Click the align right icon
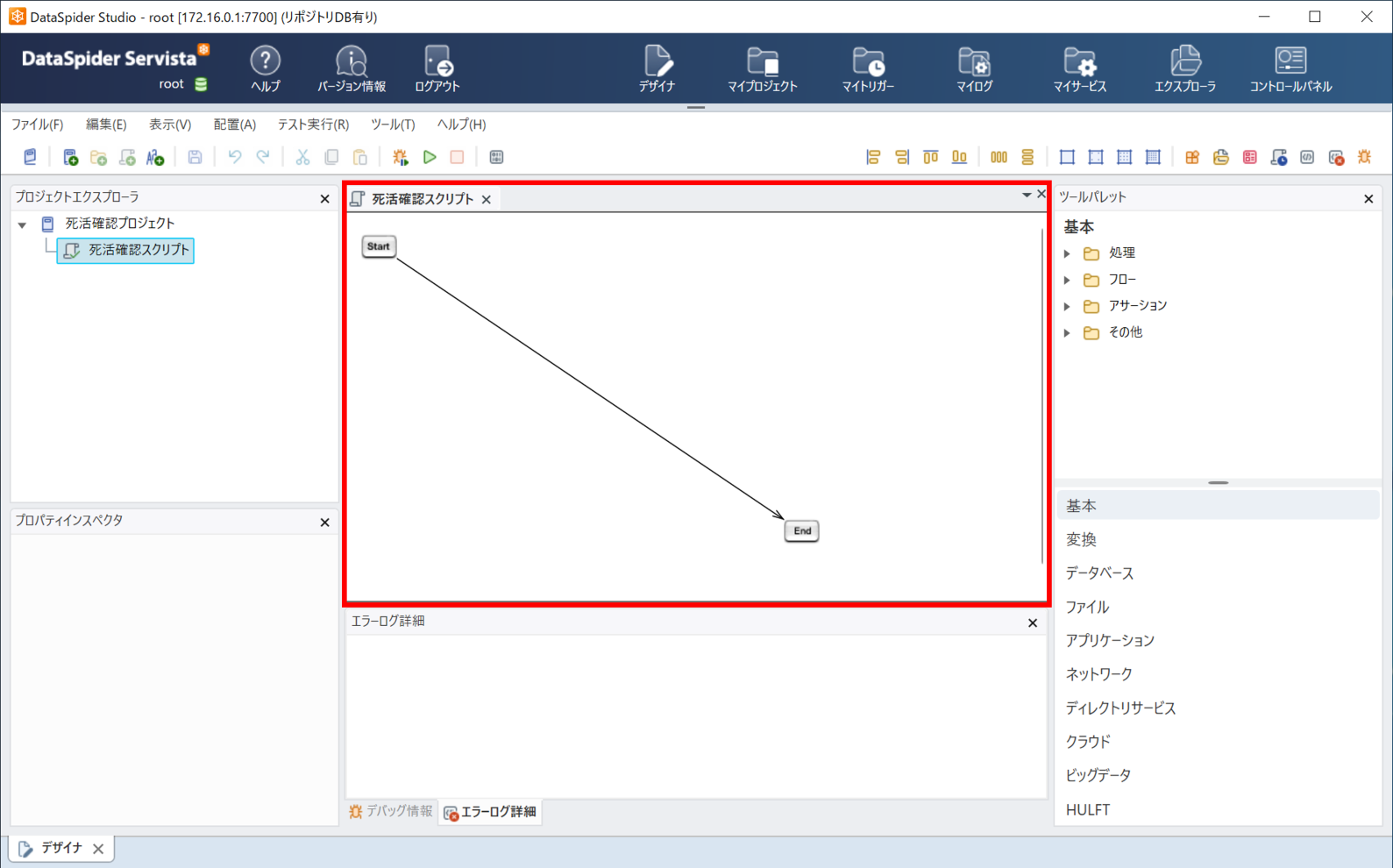1393x868 pixels. point(902,157)
